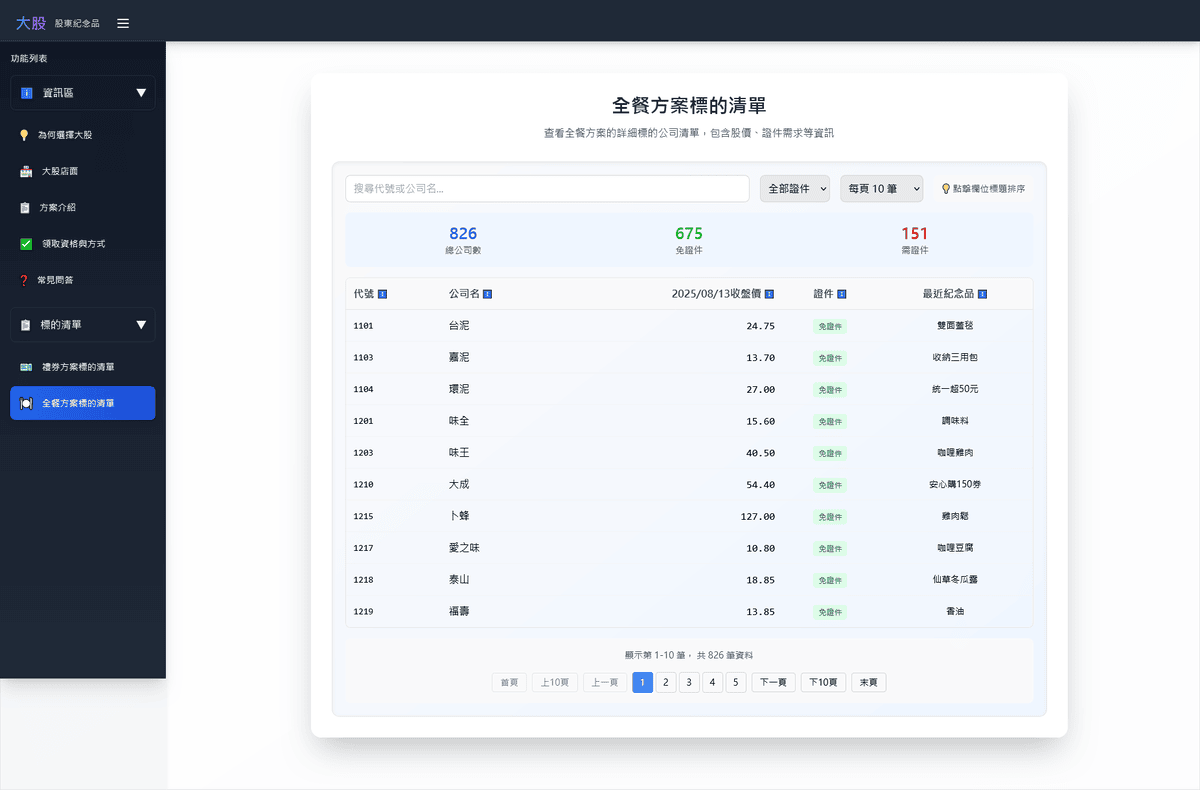Click the 大股 logo in the top left
Screen dimensions: 1200x790
(31, 21)
